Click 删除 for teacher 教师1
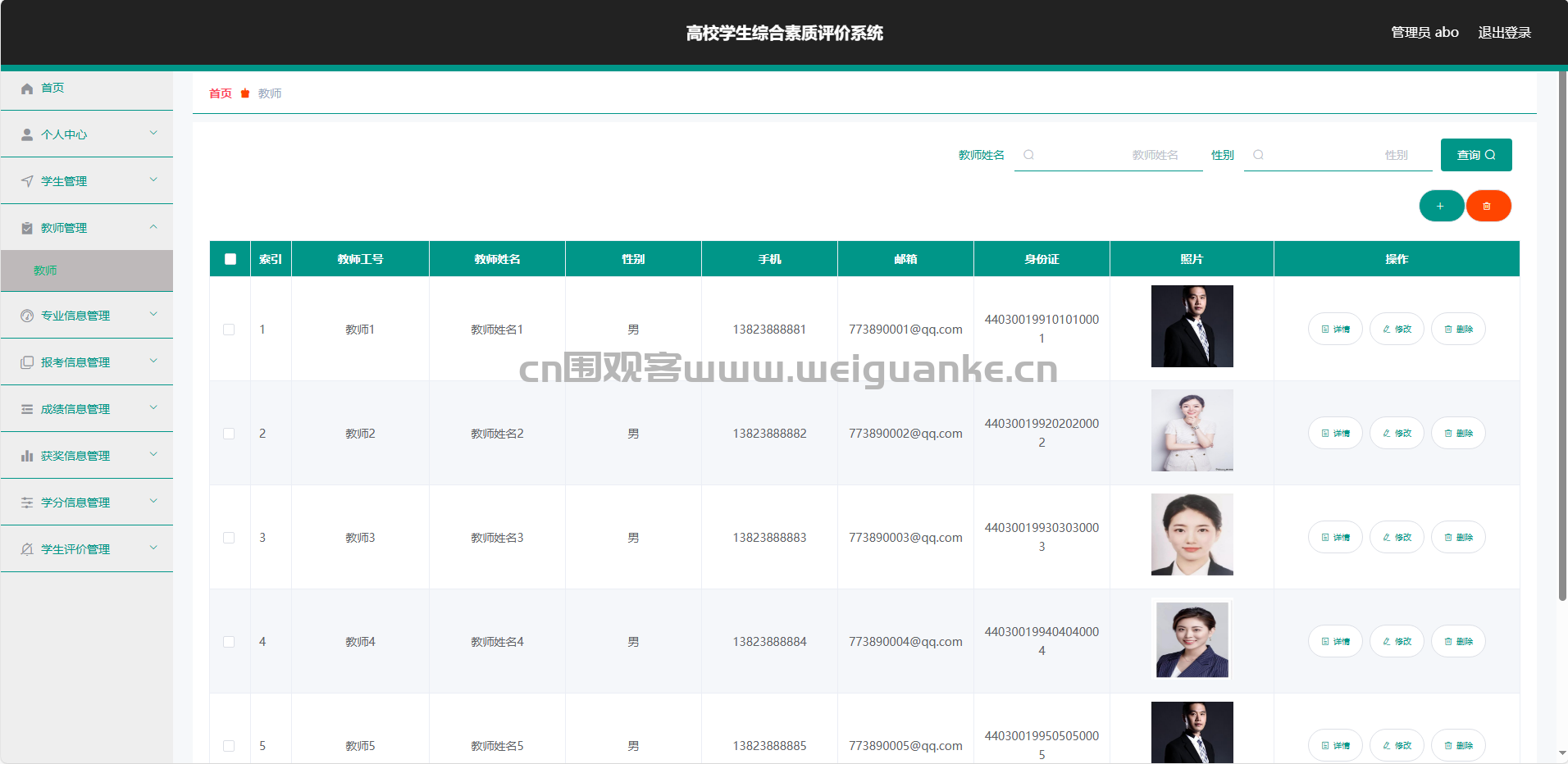1568x764 pixels. point(1458,329)
